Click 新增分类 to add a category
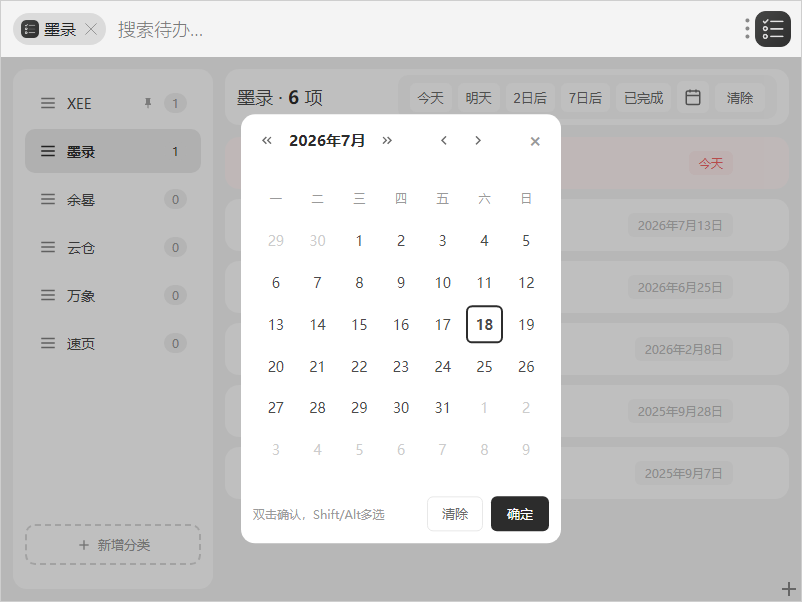The image size is (802, 602). (x=113, y=545)
